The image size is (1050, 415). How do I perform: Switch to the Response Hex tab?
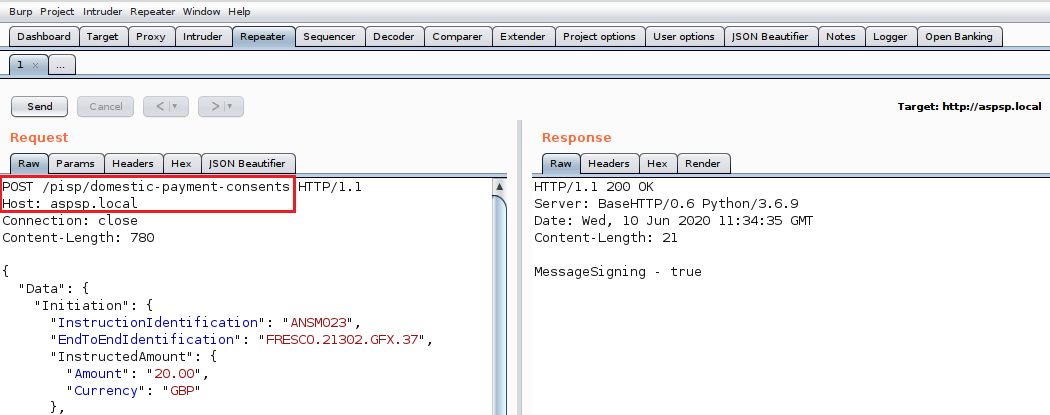click(x=657, y=163)
